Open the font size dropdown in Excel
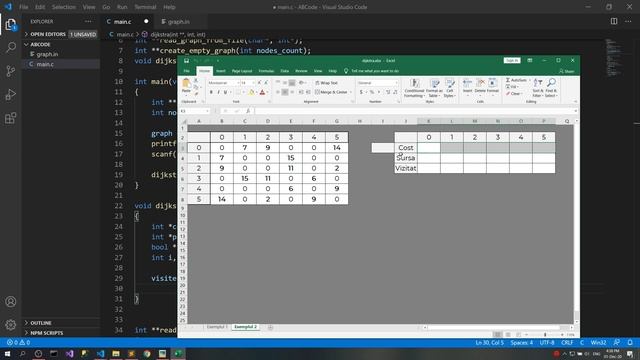Screen dimensions: 640x360 pos(253,83)
